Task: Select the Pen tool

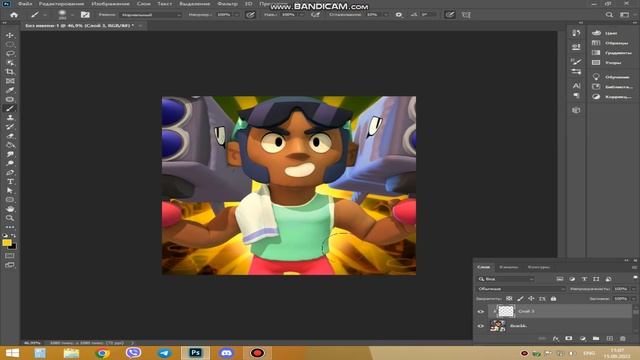Action: [10, 172]
